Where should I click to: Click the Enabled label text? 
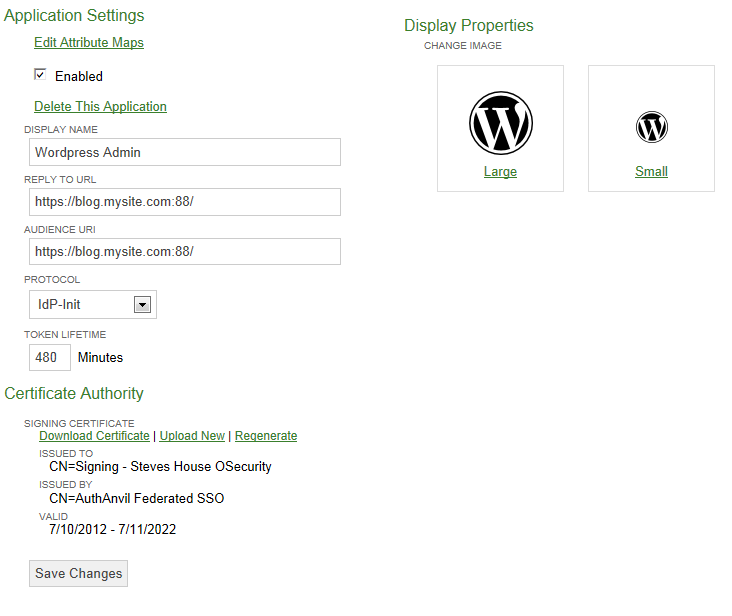tap(79, 76)
